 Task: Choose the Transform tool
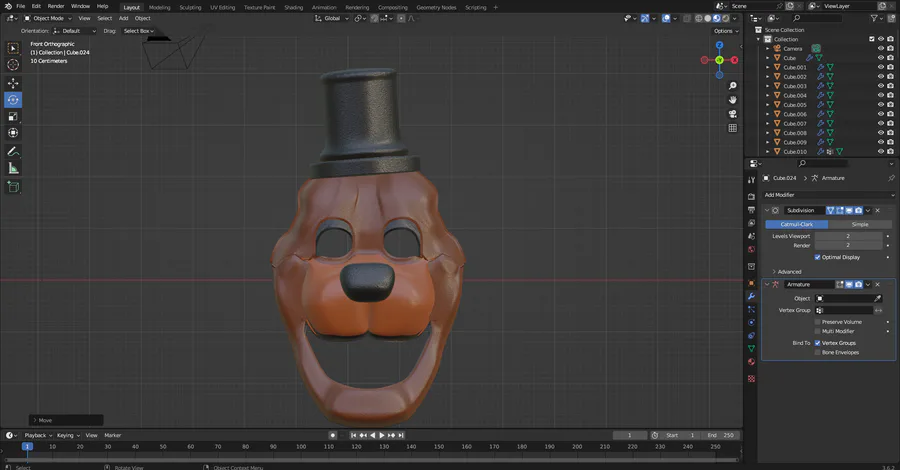(13, 133)
